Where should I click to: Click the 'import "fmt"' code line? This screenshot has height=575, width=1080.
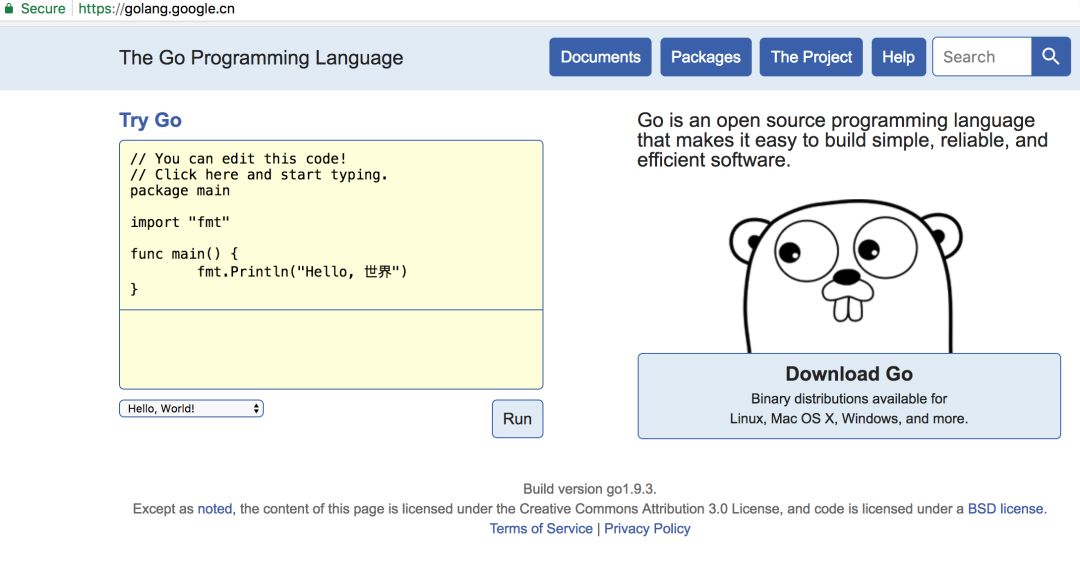[x=180, y=222]
